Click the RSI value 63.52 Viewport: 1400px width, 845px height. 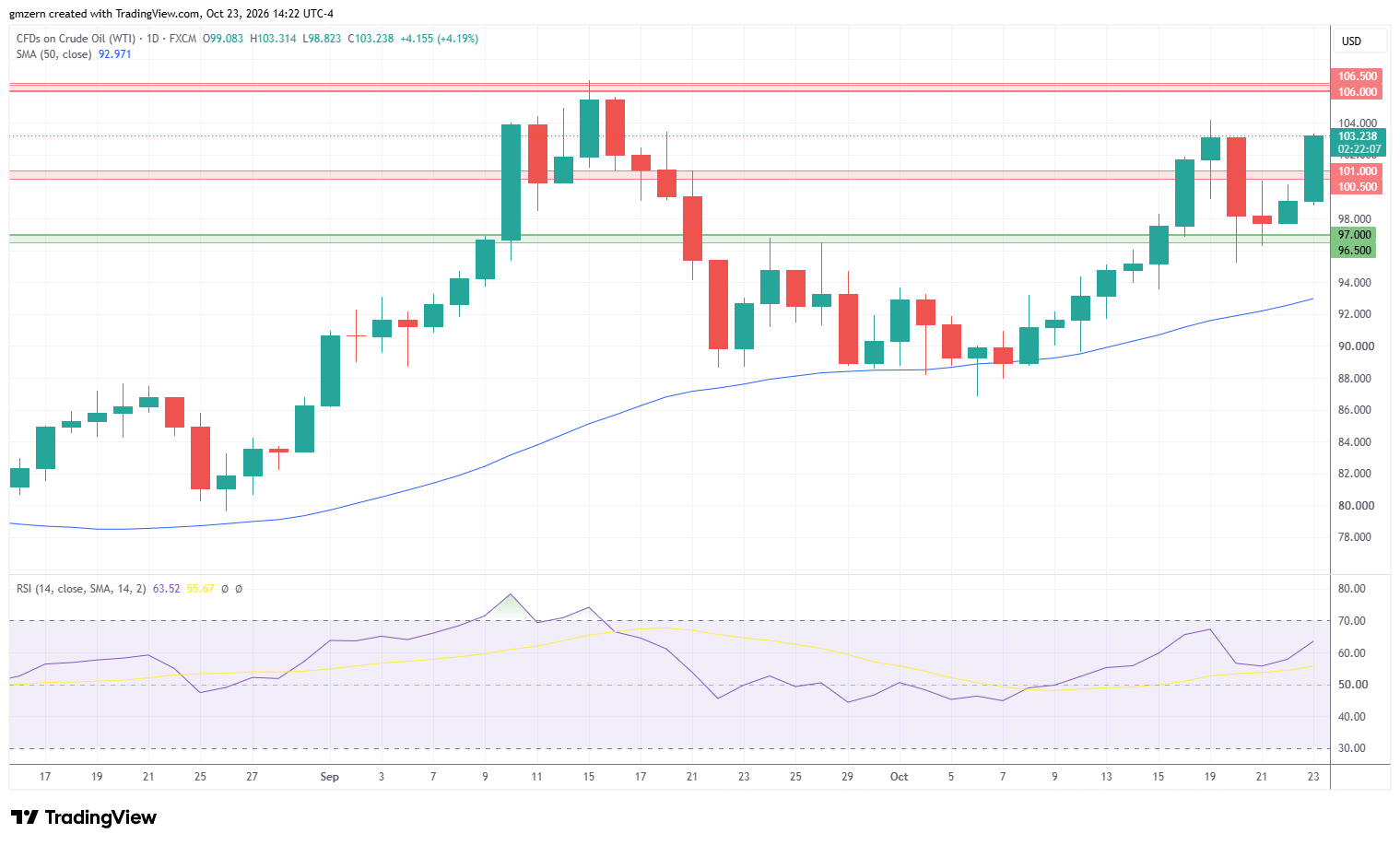click(x=167, y=589)
